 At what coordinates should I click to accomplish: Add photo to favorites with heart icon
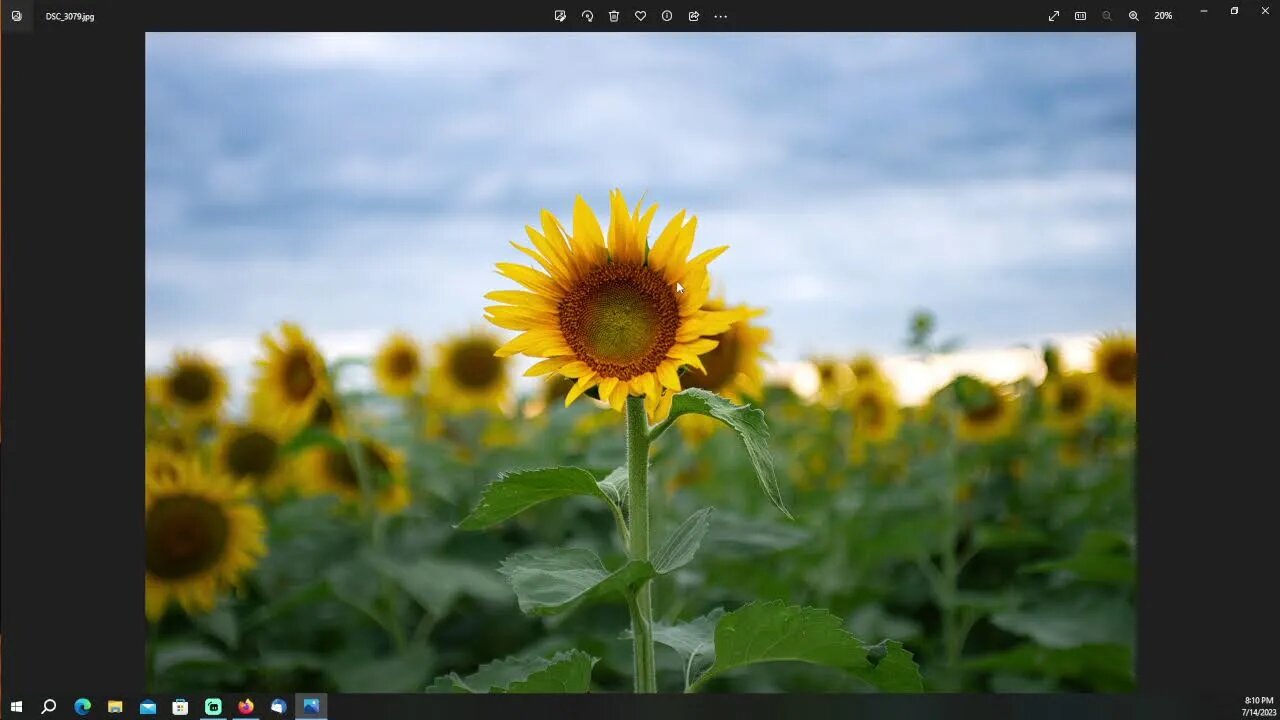tap(640, 16)
